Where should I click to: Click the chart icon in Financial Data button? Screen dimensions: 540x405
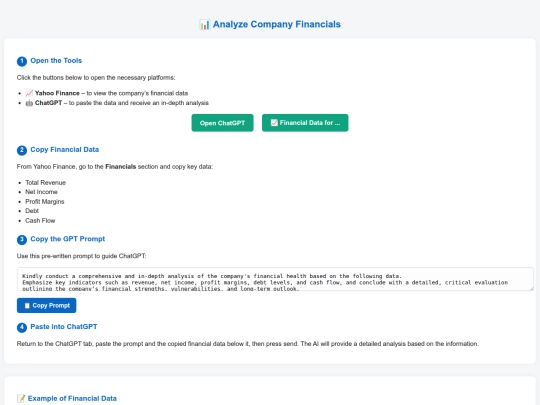pyautogui.click(x=274, y=123)
